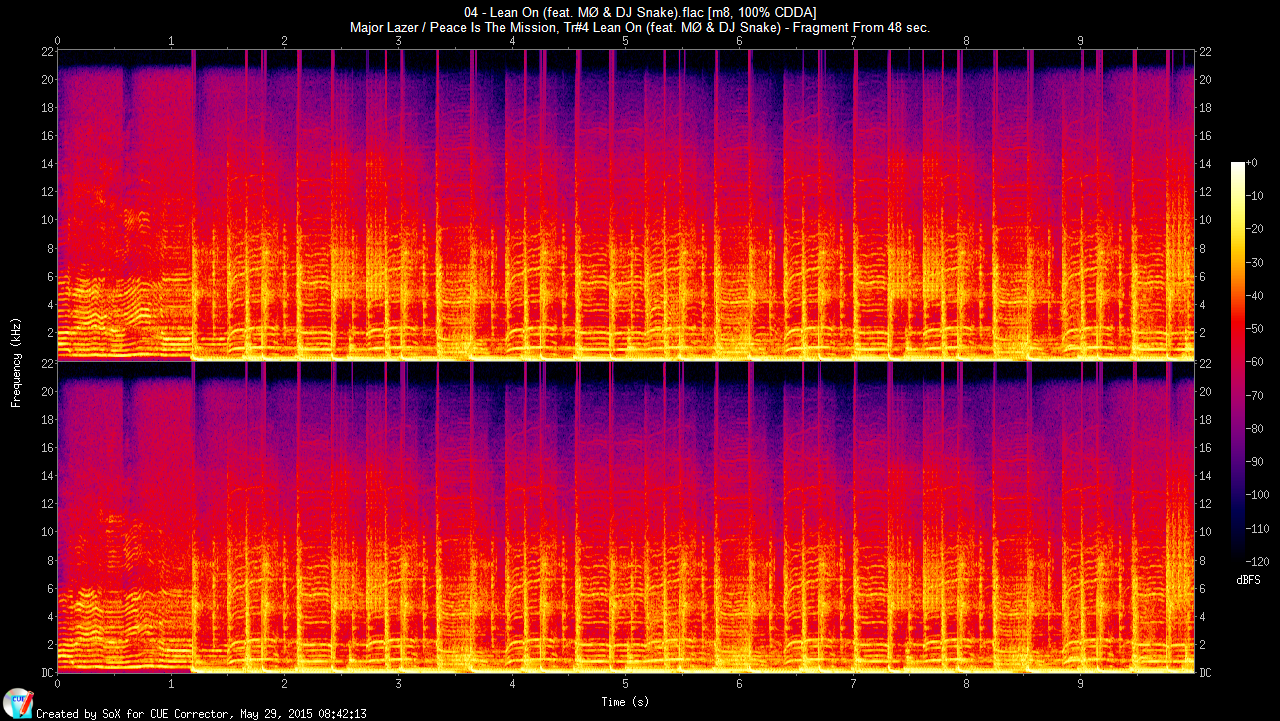Viewport: 1280px width, 721px height.
Task: Click the 2 second tick on the top time axis
Action: pos(285,41)
